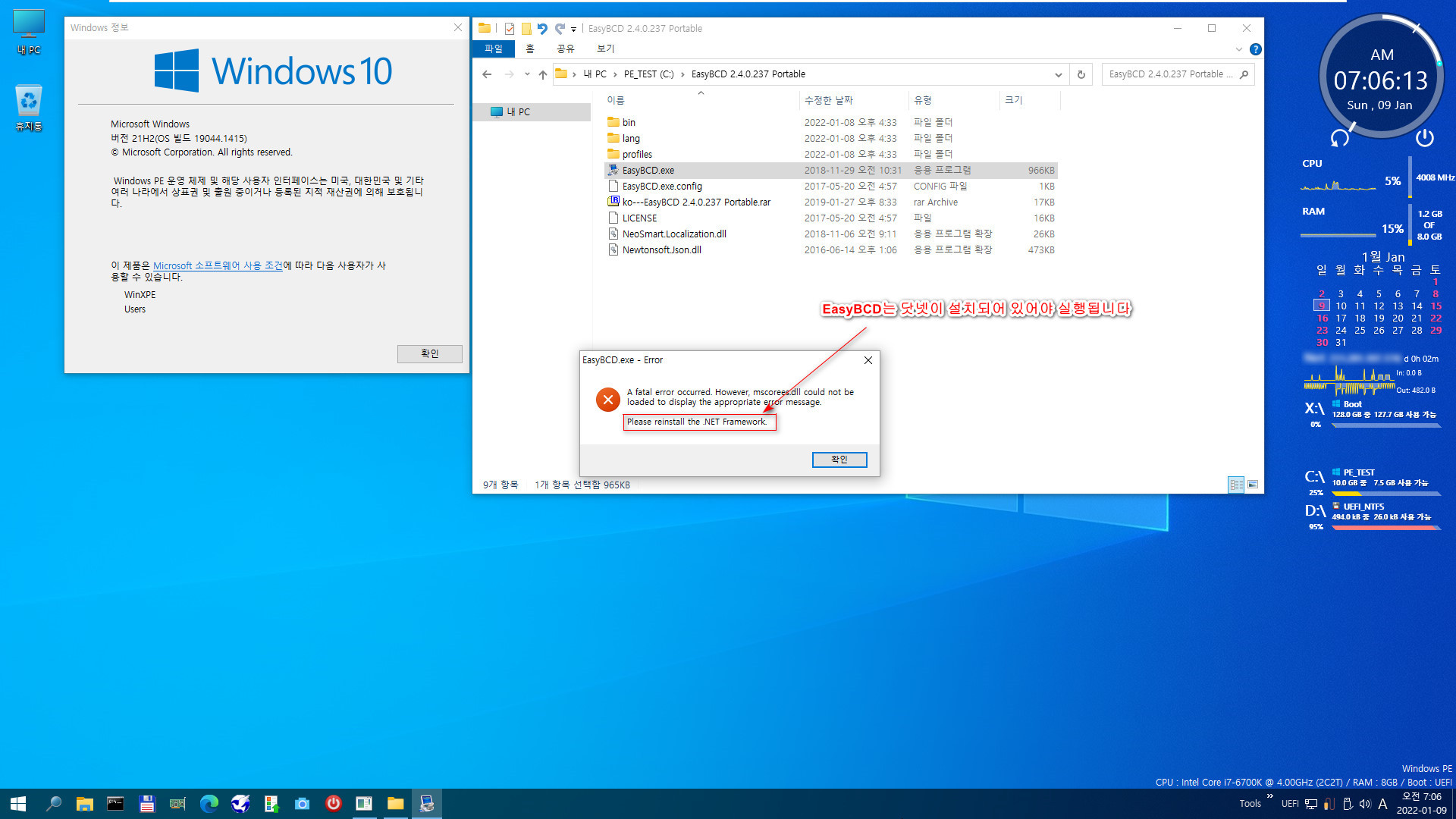The image size is (1456, 819).
Task: Open the address bar history dropdown
Action: tap(1058, 74)
